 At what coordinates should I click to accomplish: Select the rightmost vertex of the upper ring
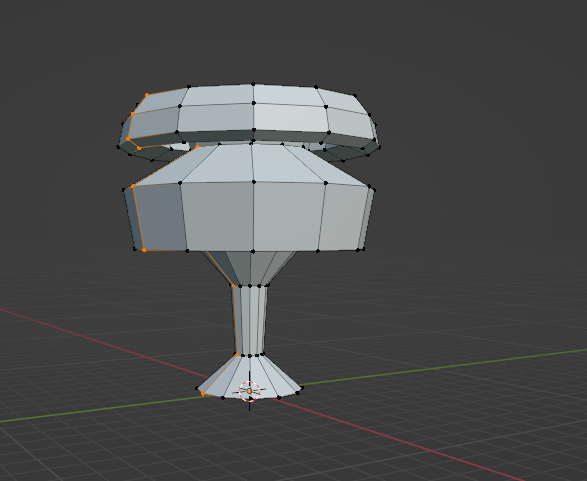[x=379, y=147]
